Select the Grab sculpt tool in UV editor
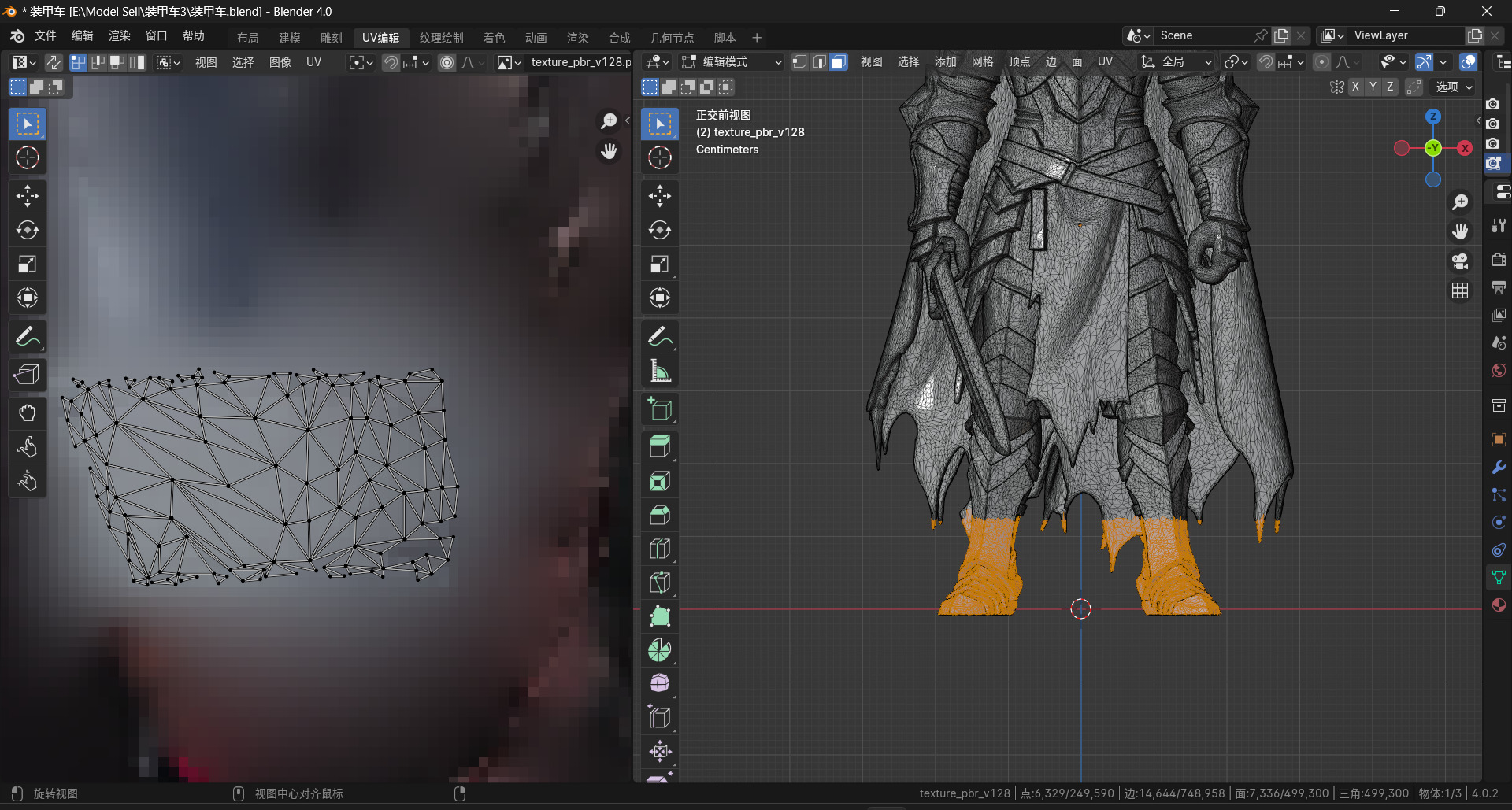The height and width of the screenshot is (810, 1512). click(x=28, y=412)
